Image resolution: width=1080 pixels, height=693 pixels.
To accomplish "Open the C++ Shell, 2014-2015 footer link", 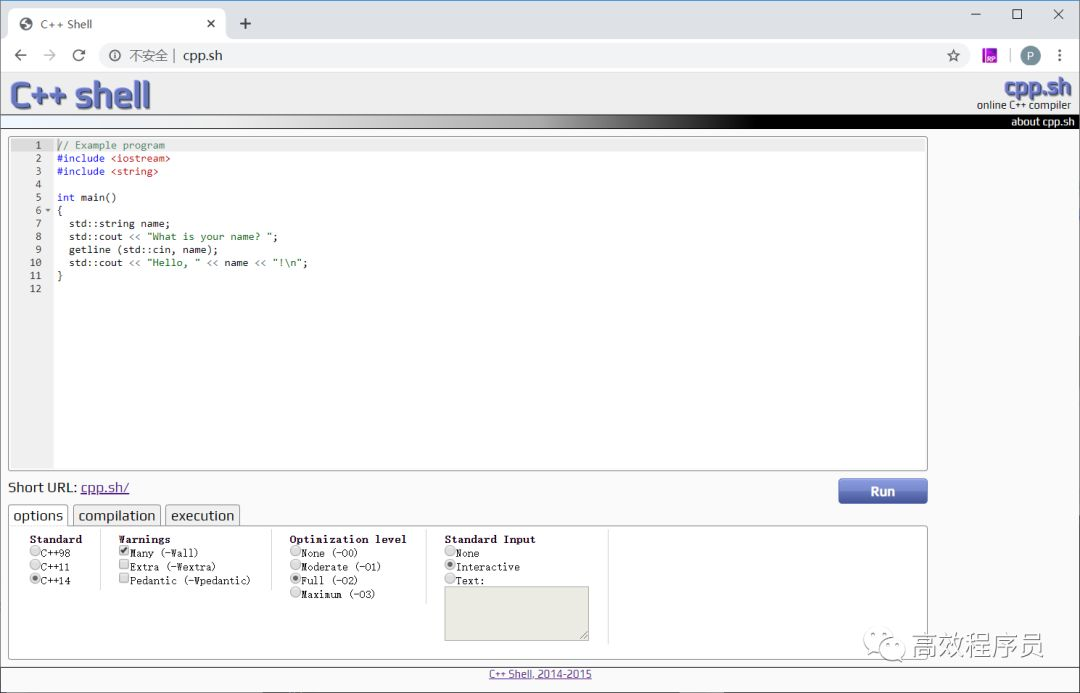I will tap(540, 674).
